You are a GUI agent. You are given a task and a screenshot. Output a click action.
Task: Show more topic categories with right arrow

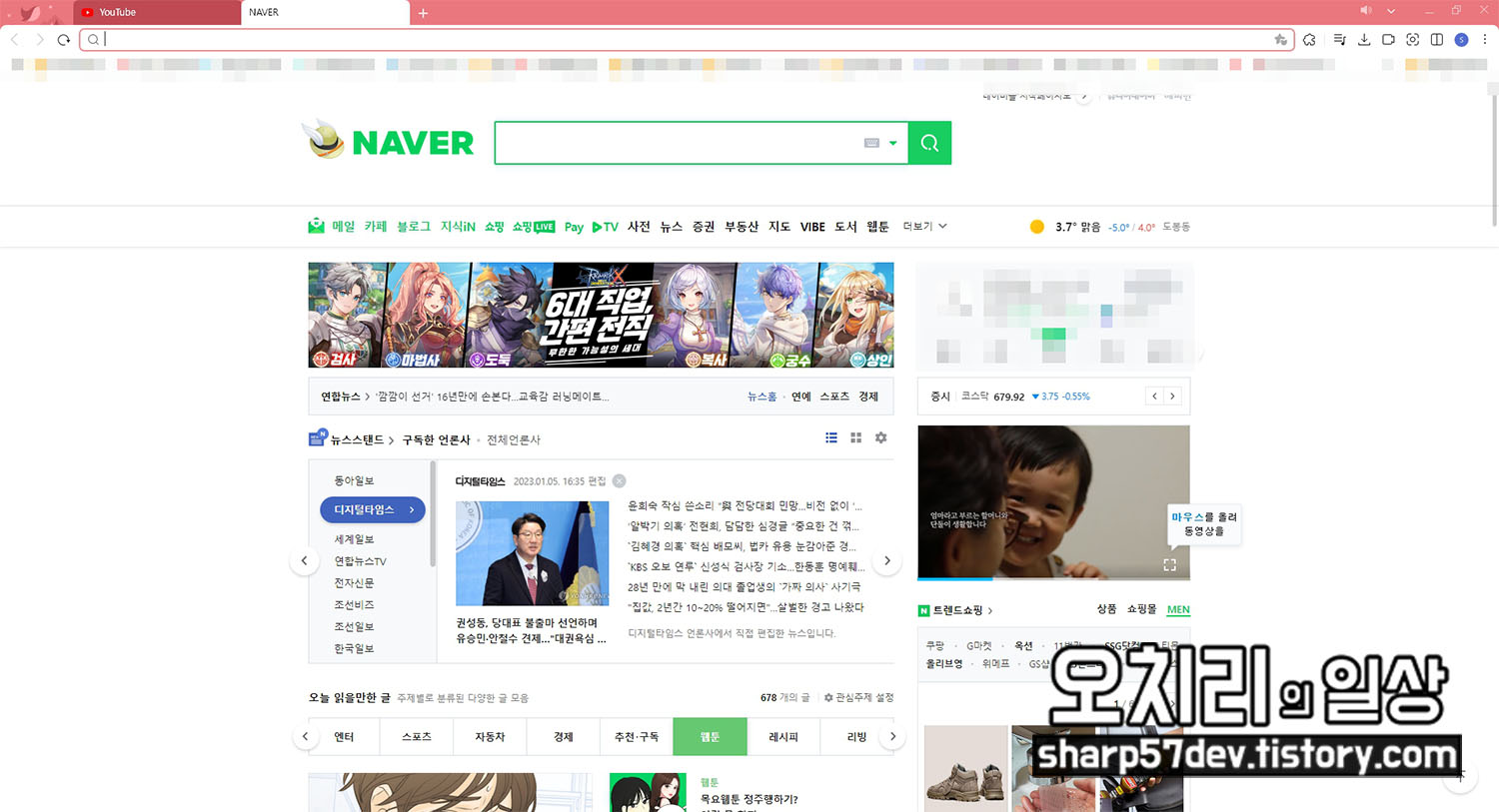pyautogui.click(x=892, y=737)
